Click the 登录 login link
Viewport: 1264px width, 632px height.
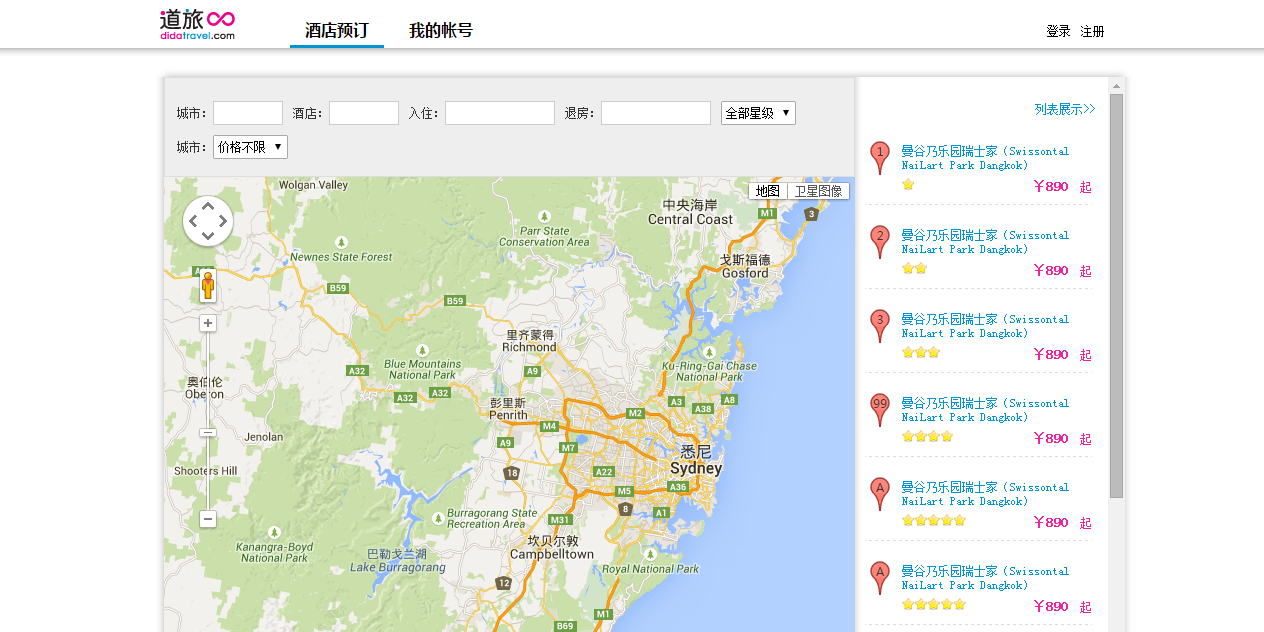click(x=1058, y=32)
